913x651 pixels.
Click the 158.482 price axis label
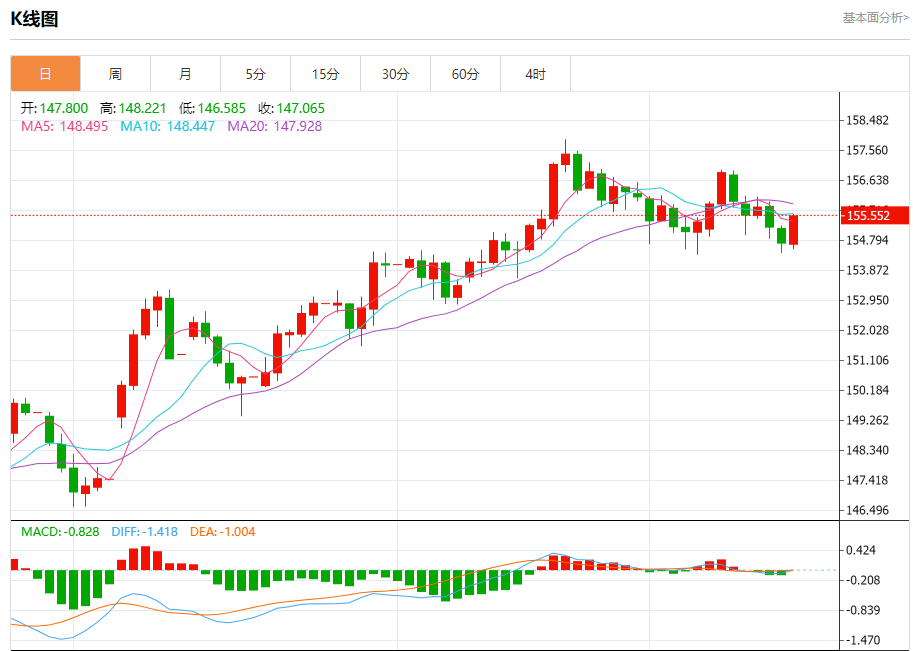[867, 120]
